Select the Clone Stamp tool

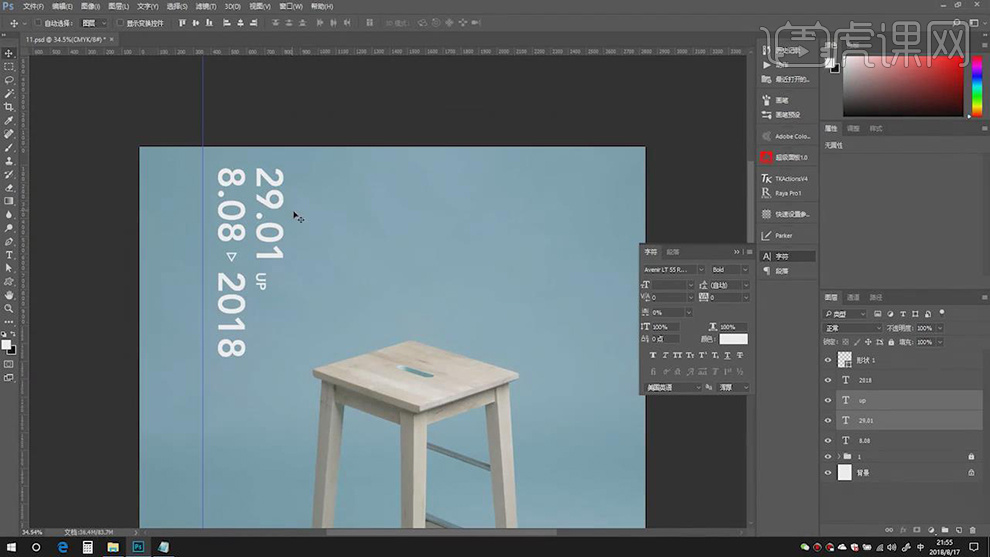tap(9, 160)
